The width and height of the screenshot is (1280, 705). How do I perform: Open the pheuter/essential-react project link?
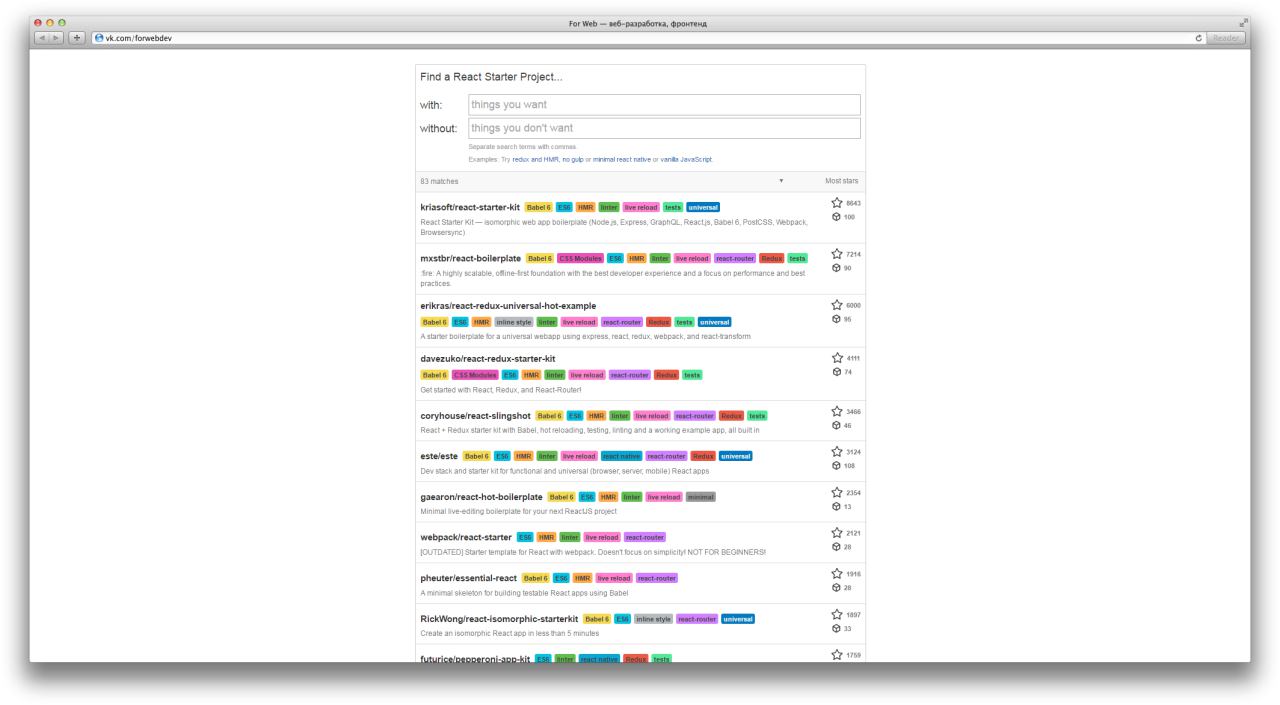click(468, 578)
